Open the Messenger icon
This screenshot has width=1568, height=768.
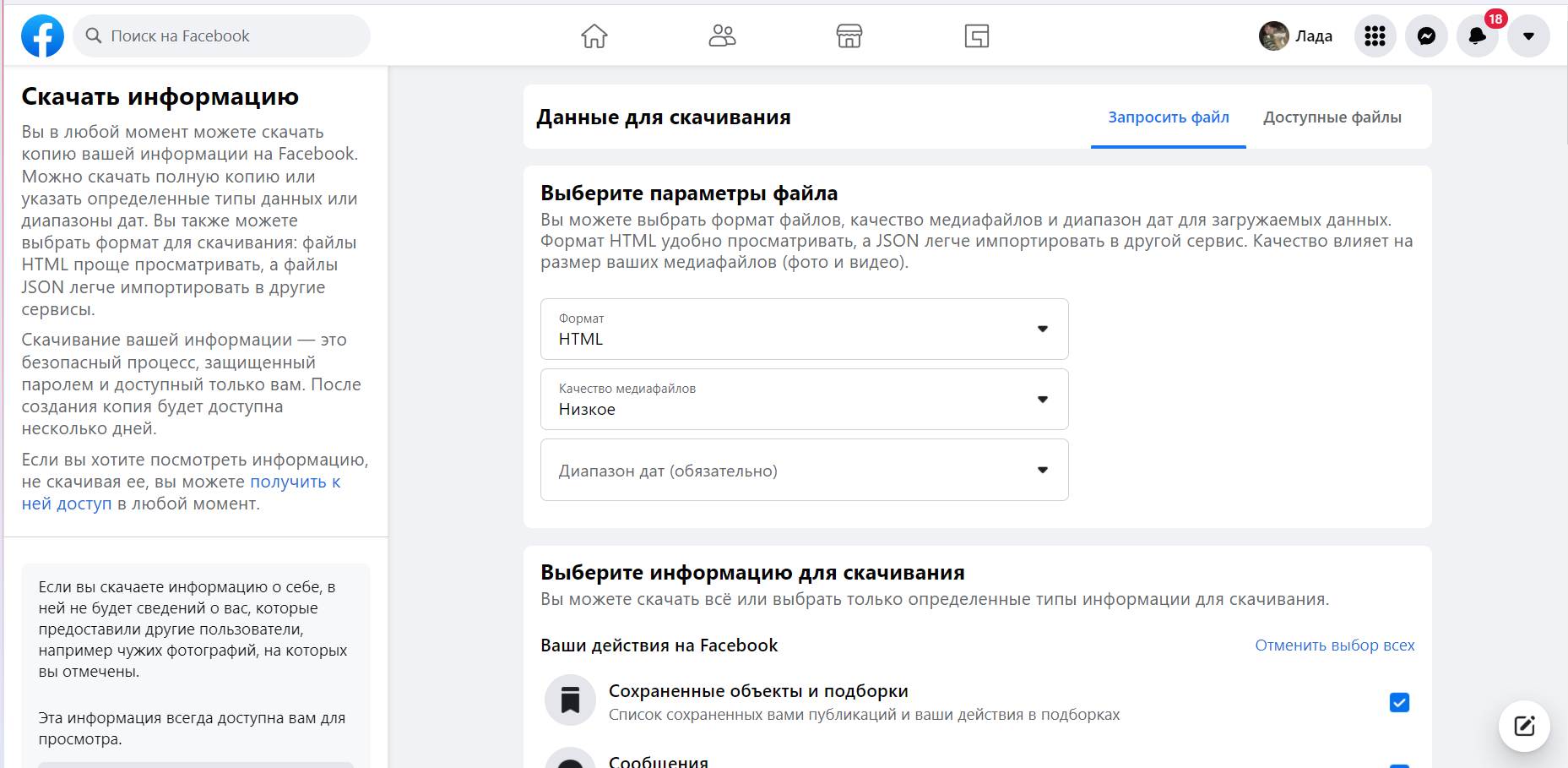click(x=1427, y=36)
